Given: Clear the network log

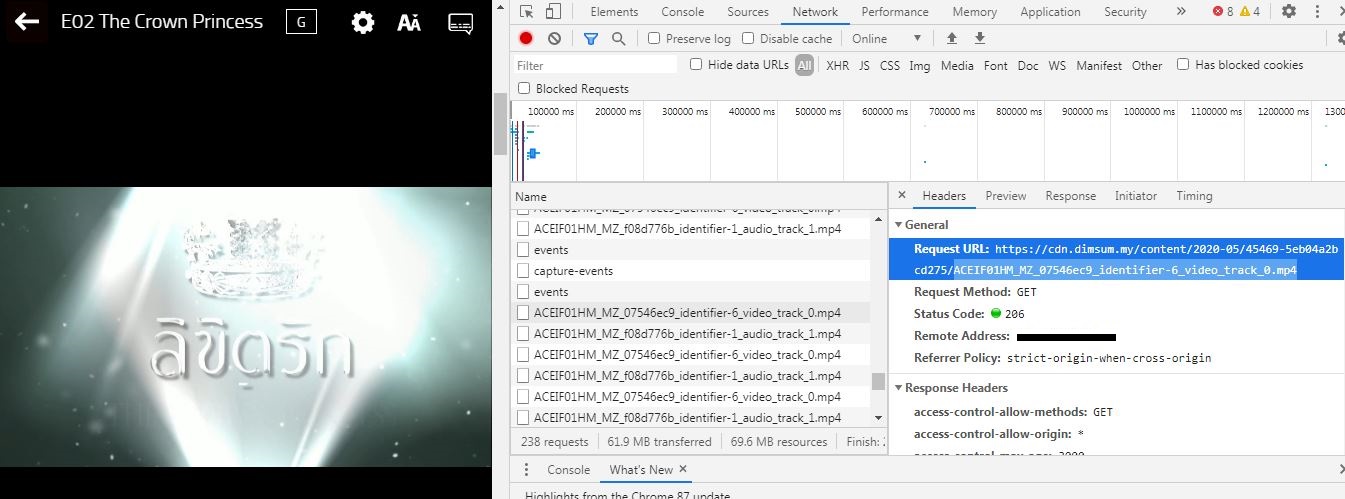Looking at the screenshot, I should 554,38.
